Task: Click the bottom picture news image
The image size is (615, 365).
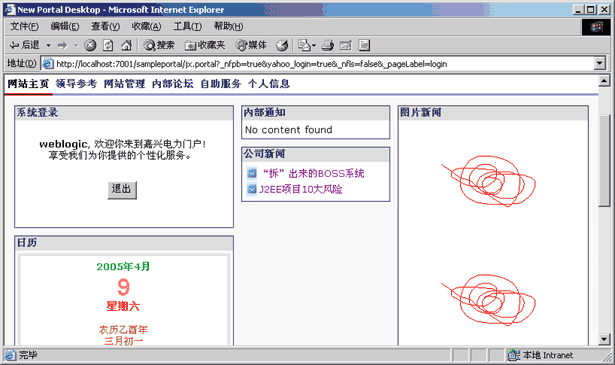Action: (x=488, y=299)
